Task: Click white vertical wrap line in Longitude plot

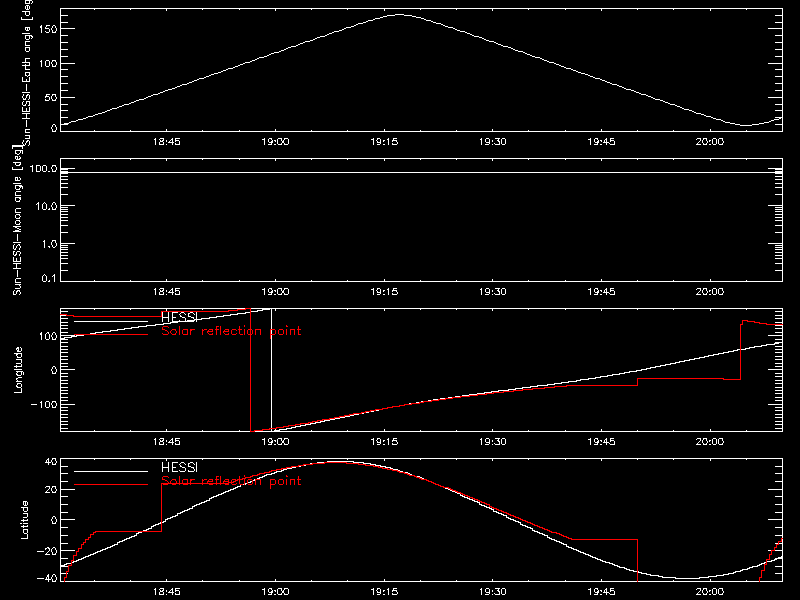Action: [x=271, y=369]
